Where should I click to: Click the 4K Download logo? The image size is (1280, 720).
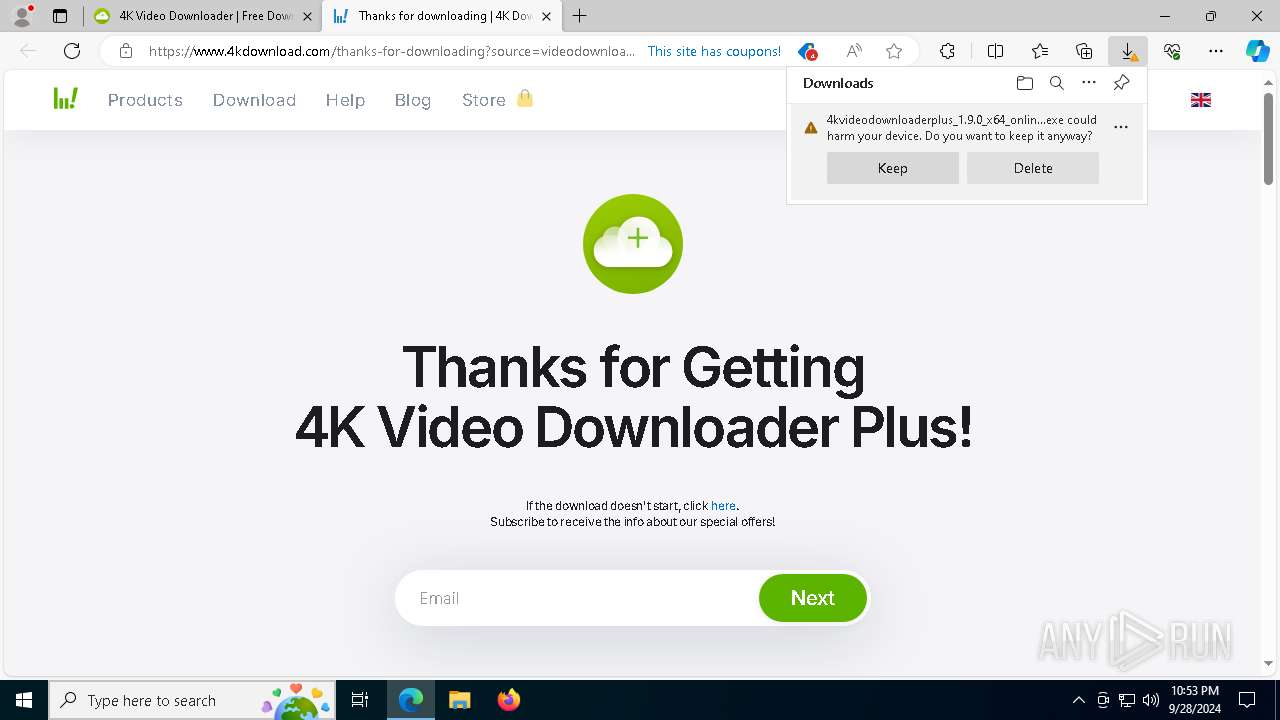pos(66,99)
